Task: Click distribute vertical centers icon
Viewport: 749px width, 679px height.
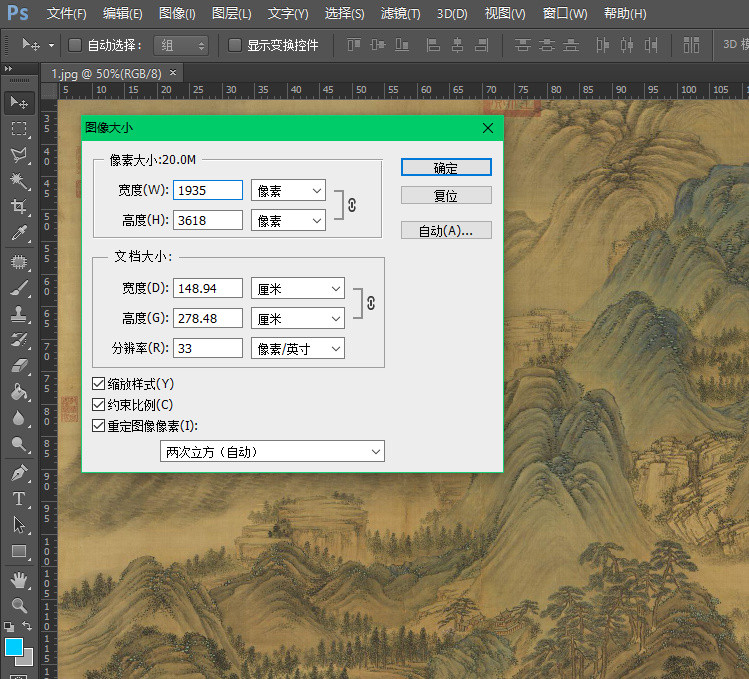Action: (x=546, y=45)
